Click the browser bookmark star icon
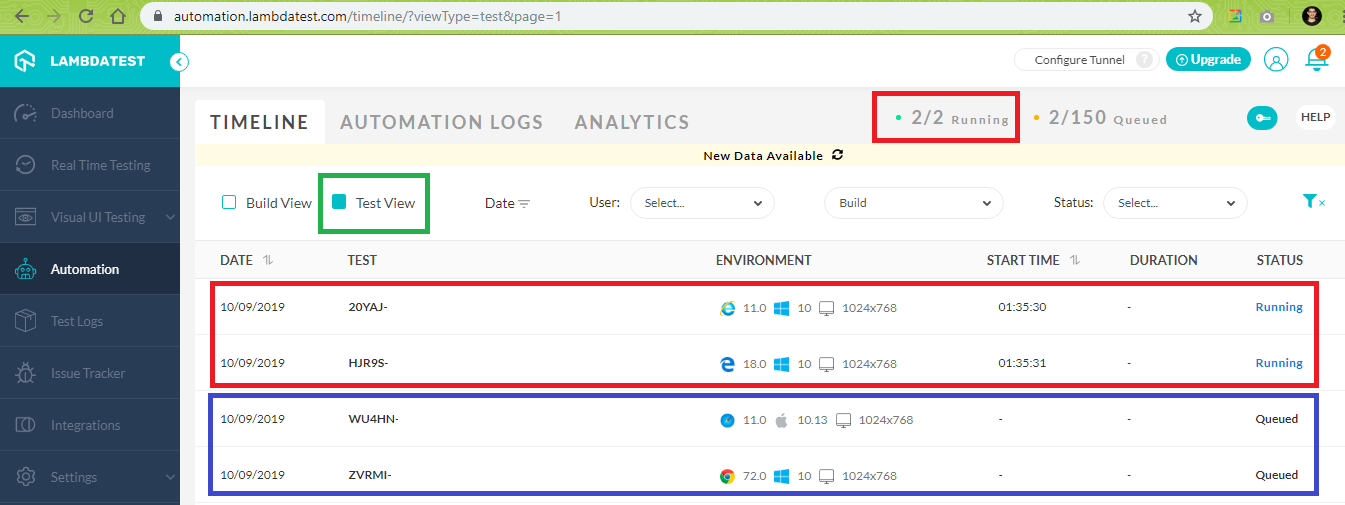 click(x=1194, y=16)
